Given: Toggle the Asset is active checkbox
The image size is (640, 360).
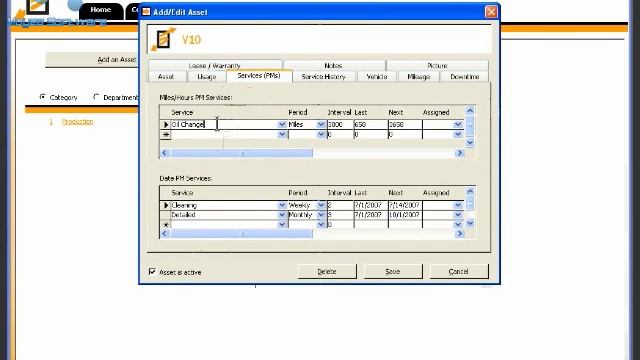Looking at the screenshot, I should (x=152, y=271).
